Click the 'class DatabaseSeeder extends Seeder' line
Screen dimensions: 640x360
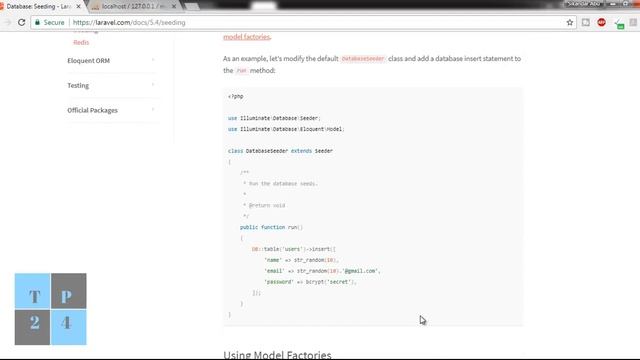coord(280,151)
